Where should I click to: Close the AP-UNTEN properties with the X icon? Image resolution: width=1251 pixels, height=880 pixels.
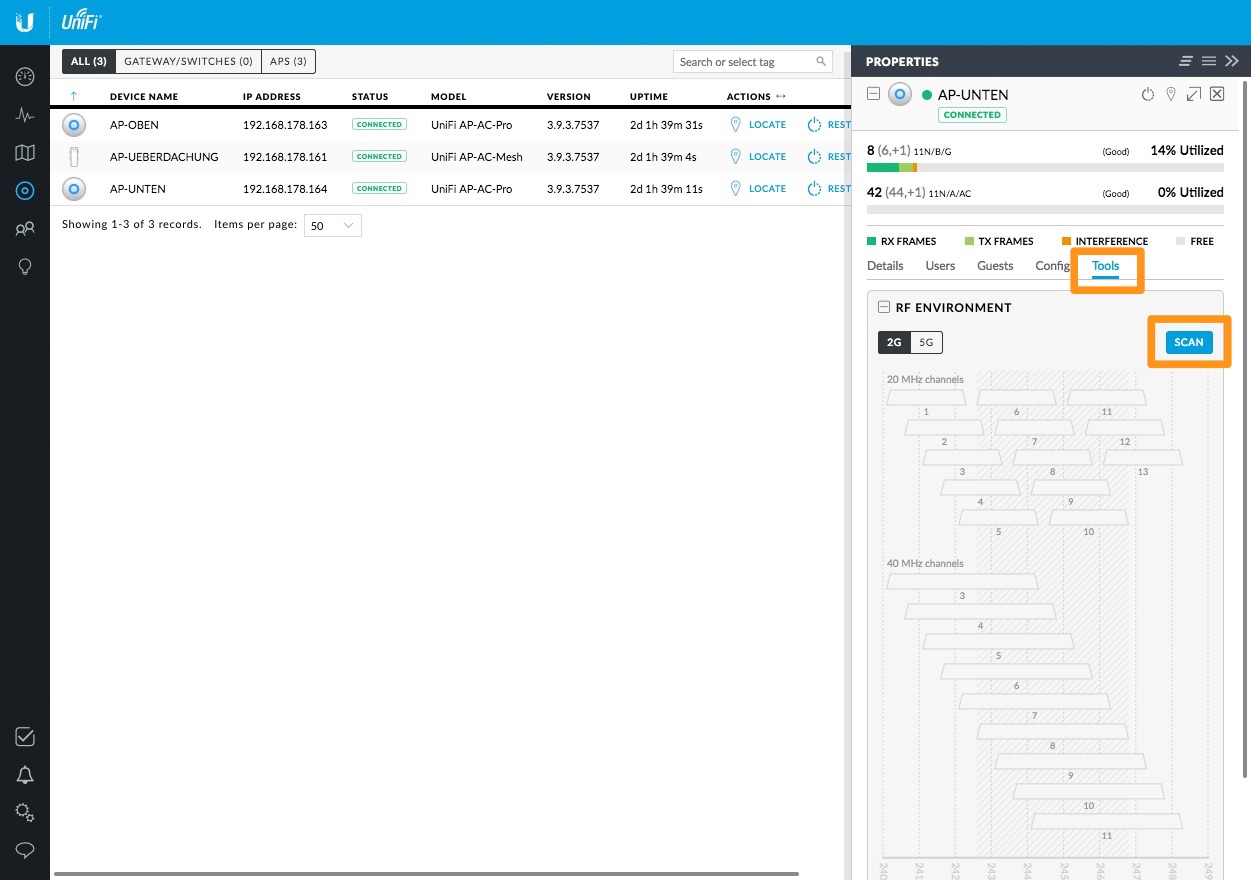(1217, 94)
